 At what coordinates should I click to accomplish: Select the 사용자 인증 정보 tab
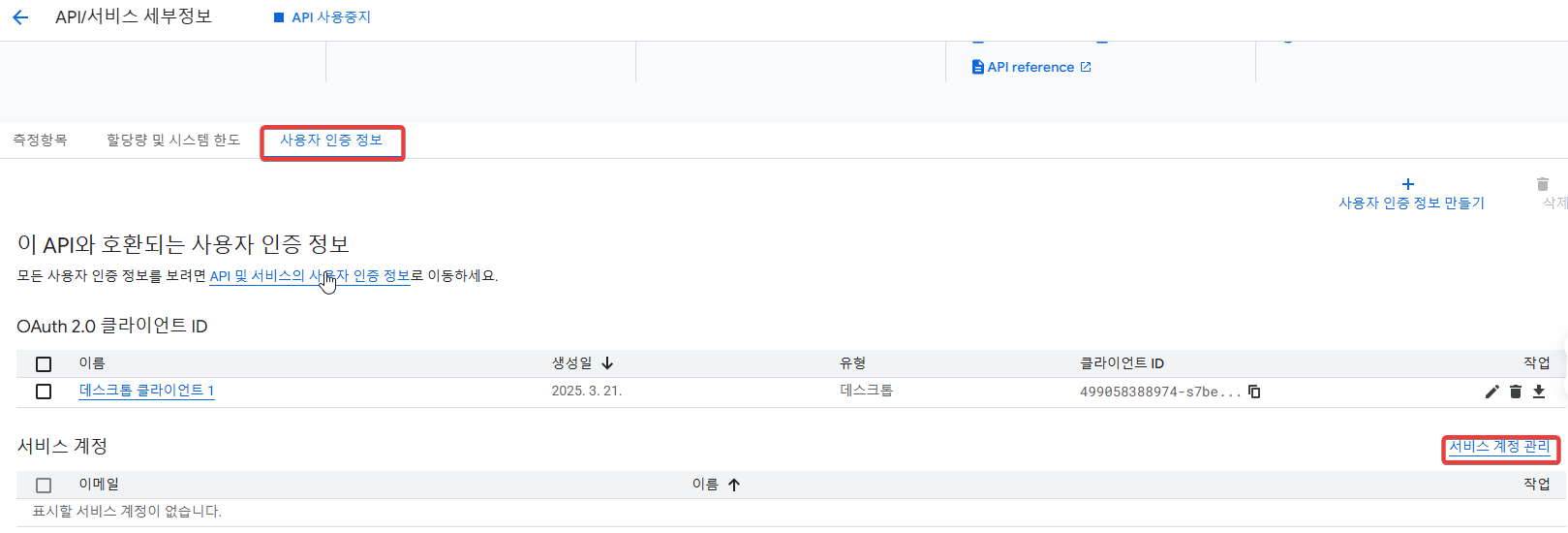[331, 141]
